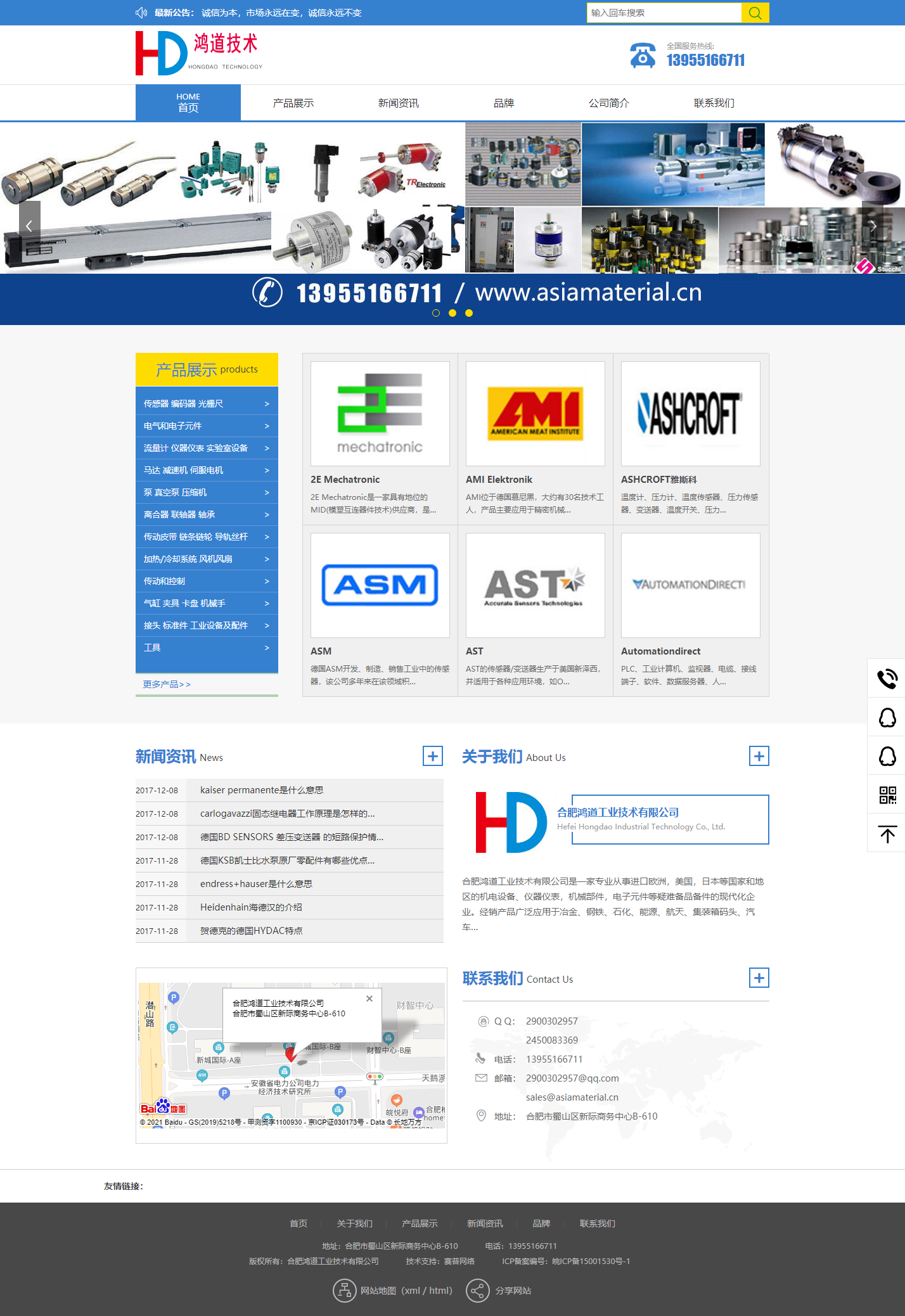Open the ASHCROFT brand logo thumbnail
The width and height of the screenshot is (905, 1316).
click(691, 414)
